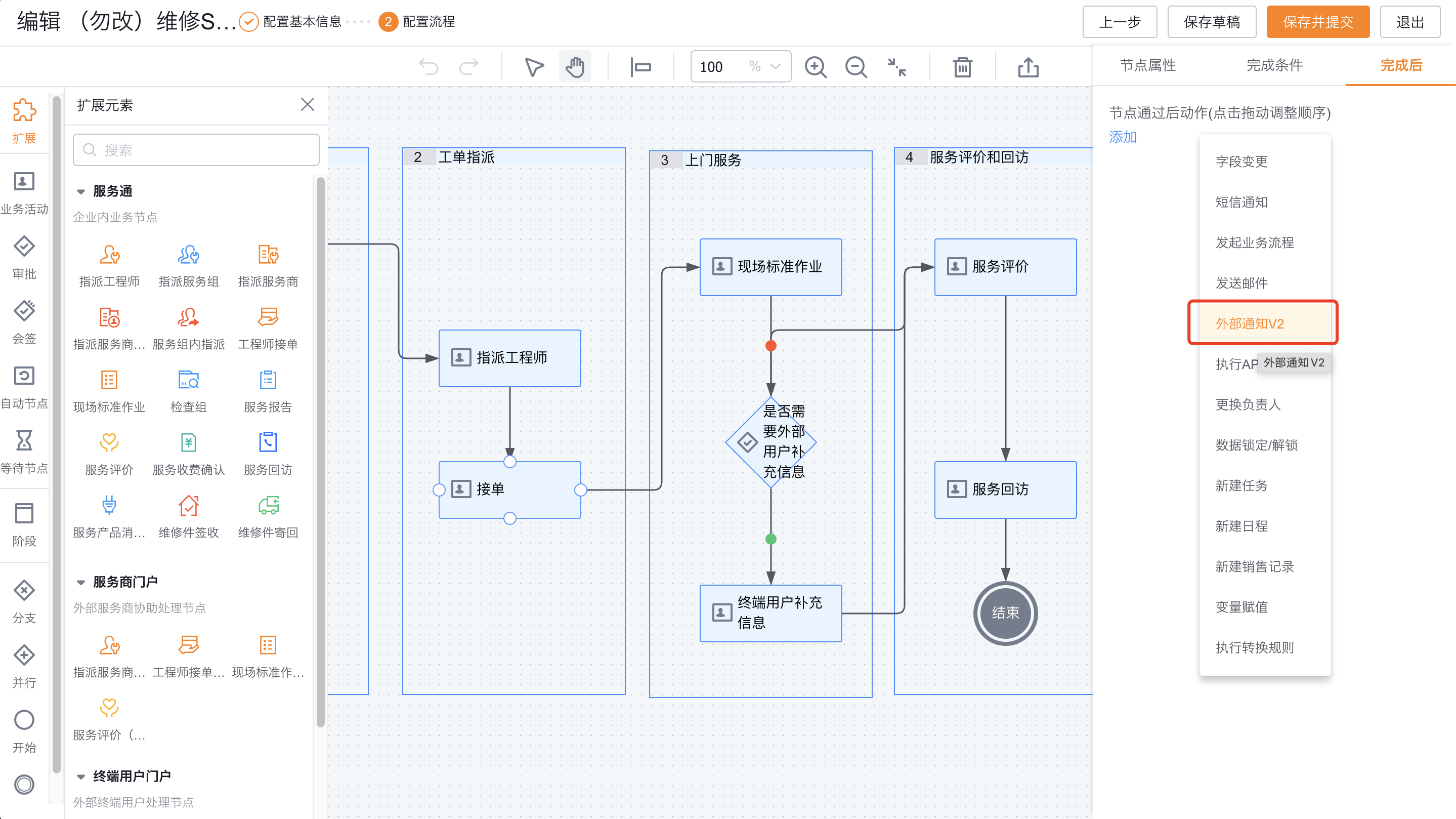Click the fit-to-screen collapse arrows icon

(896, 67)
